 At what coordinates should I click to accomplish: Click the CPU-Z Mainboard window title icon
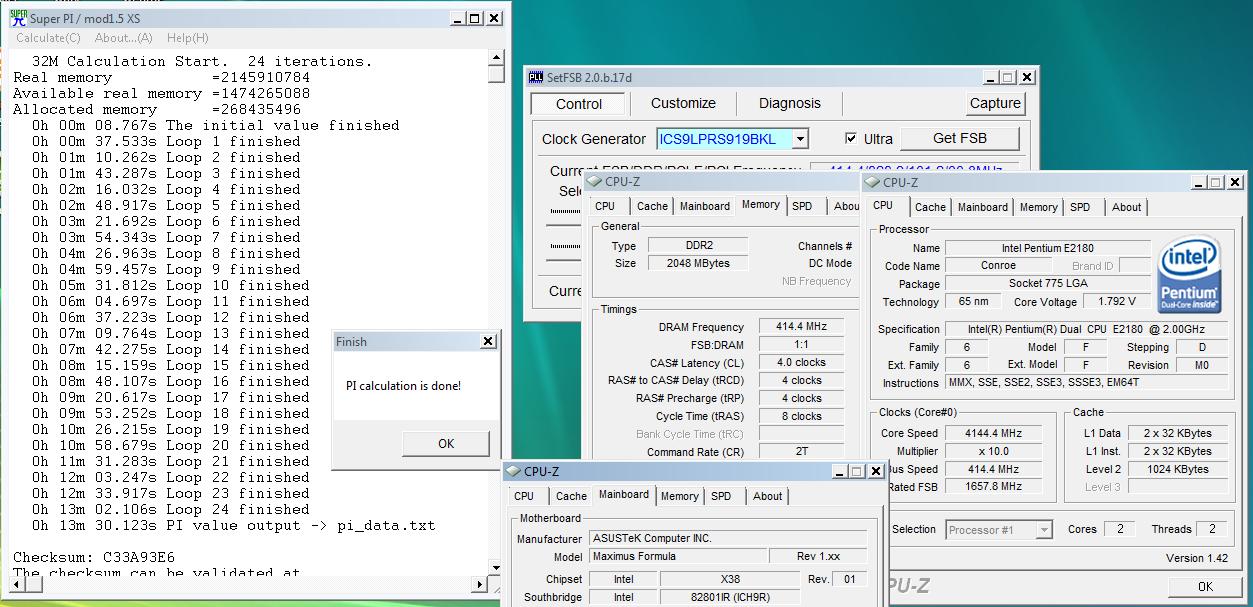pos(514,471)
